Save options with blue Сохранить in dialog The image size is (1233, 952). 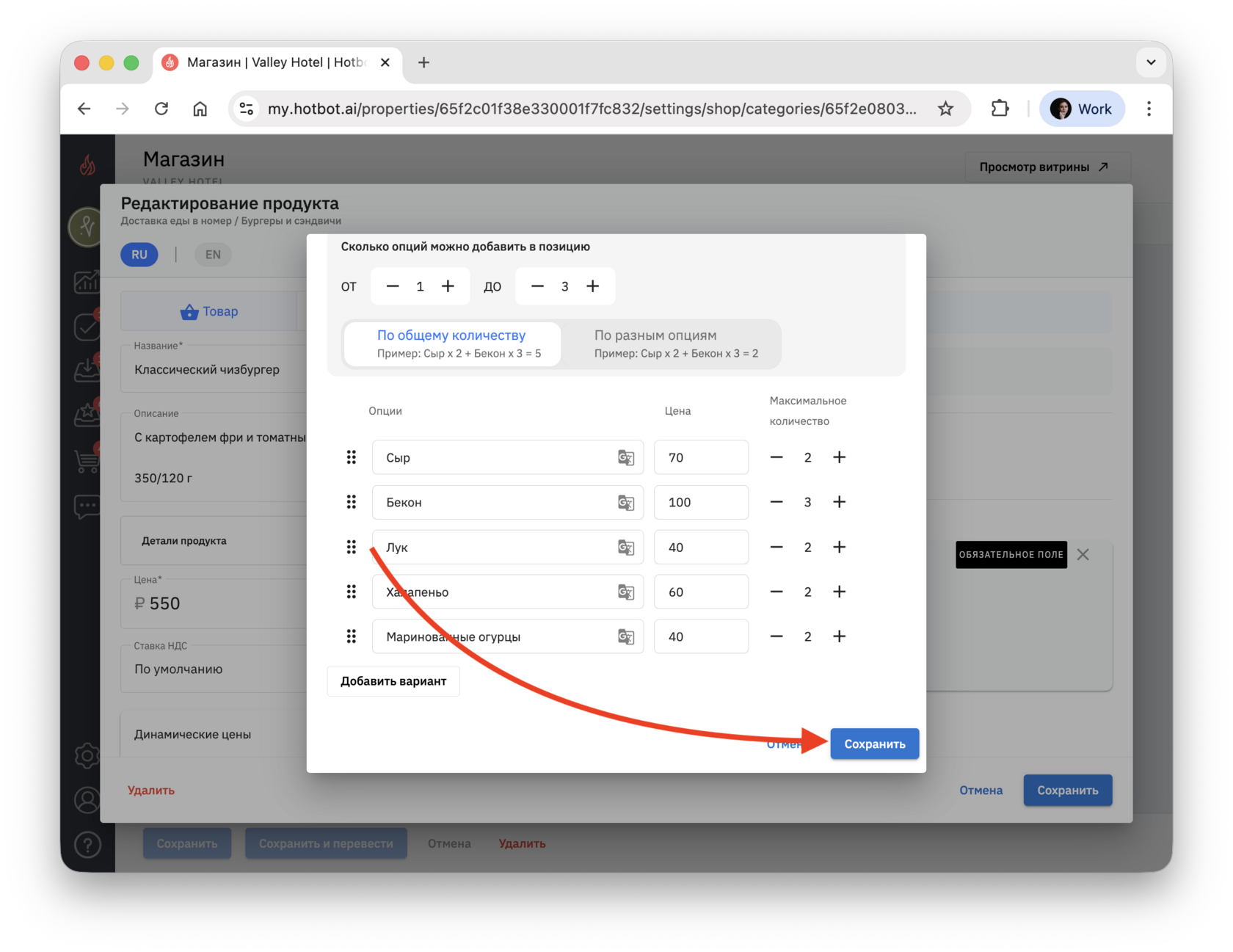[x=874, y=744]
